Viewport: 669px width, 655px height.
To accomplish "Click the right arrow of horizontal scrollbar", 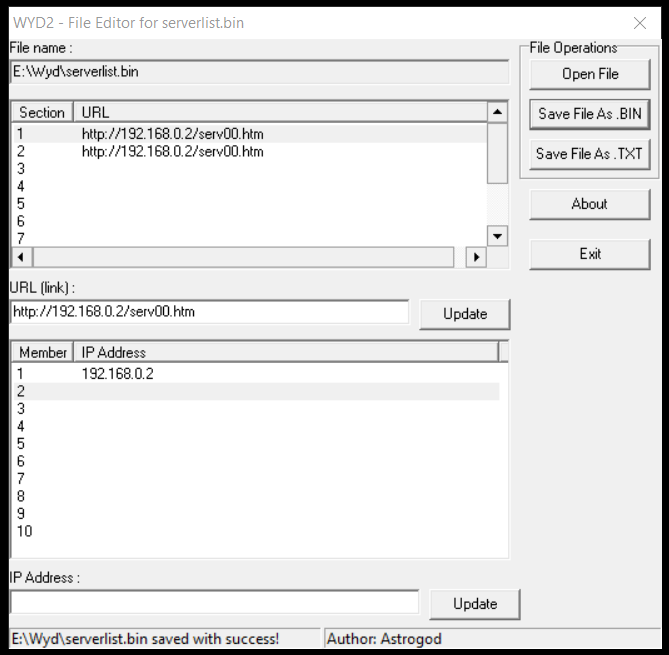I will [x=476, y=257].
